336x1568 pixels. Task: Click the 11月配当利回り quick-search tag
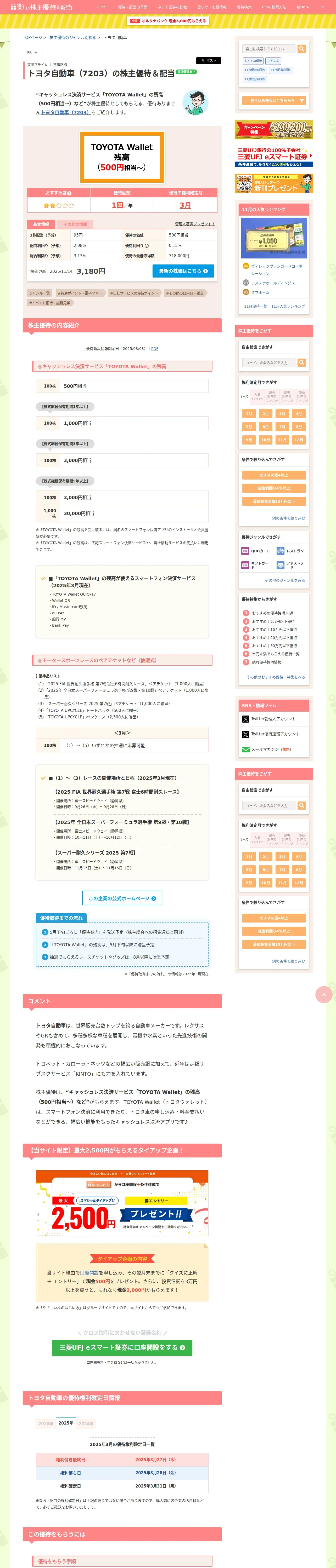pyautogui.click(x=281, y=70)
